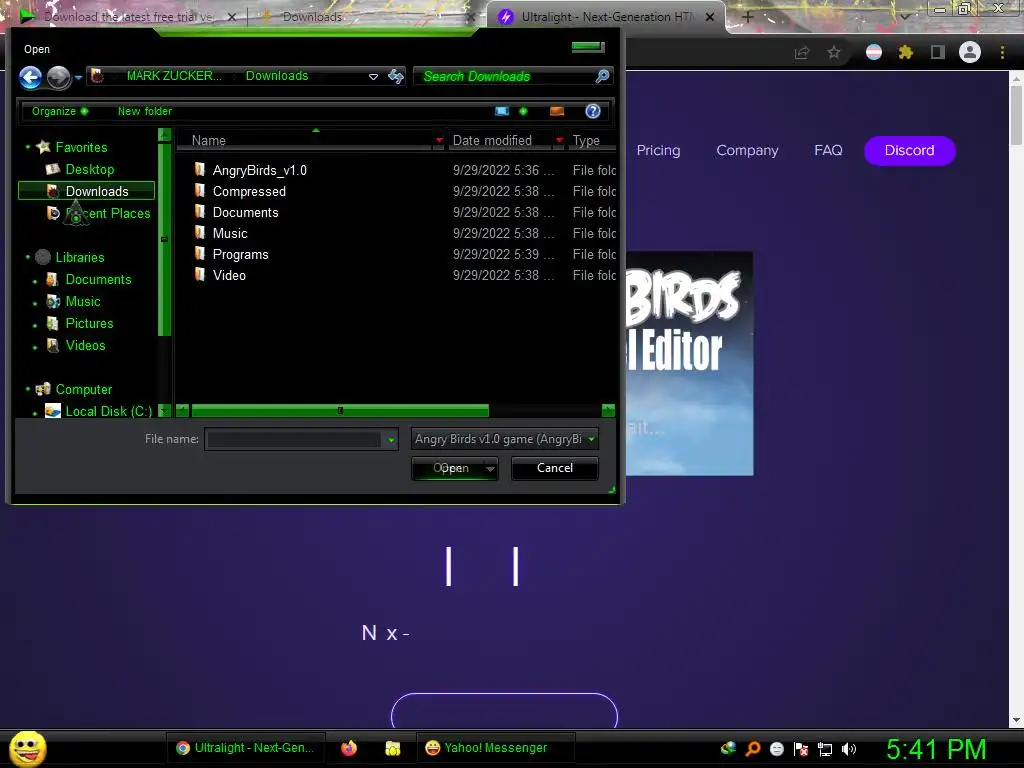Select the AngryBirds_v1.0 folder icon
The height and width of the screenshot is (768, 1024).
(200, 170)
